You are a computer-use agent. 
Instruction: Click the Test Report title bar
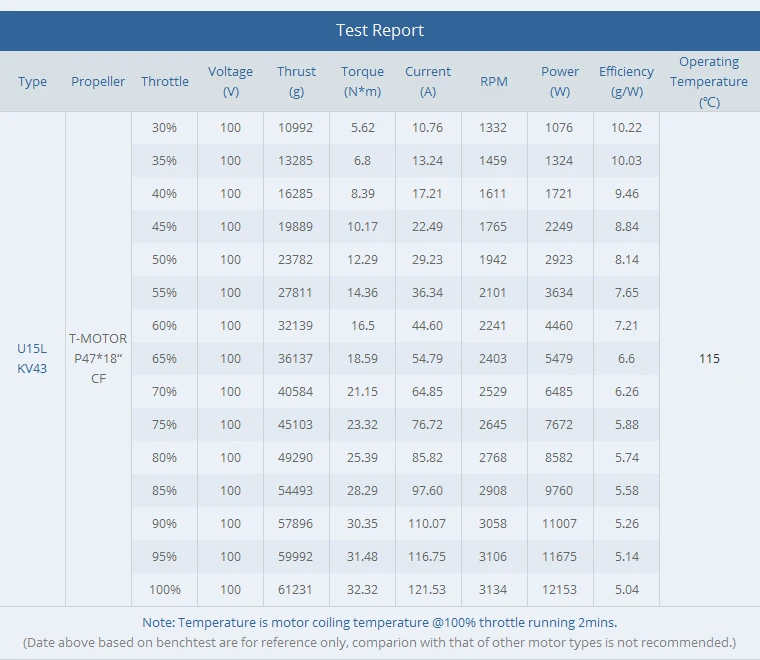380,30
